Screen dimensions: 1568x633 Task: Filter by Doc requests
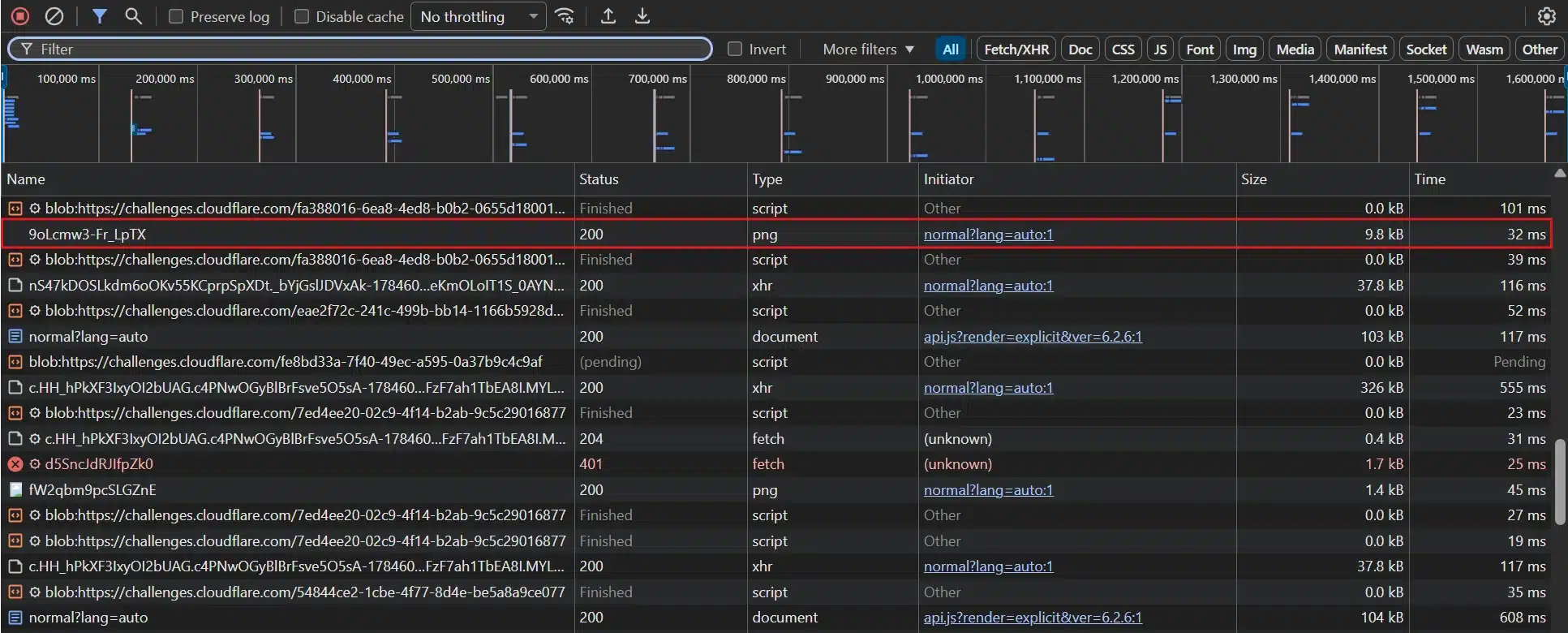(x=1080, y=50)
